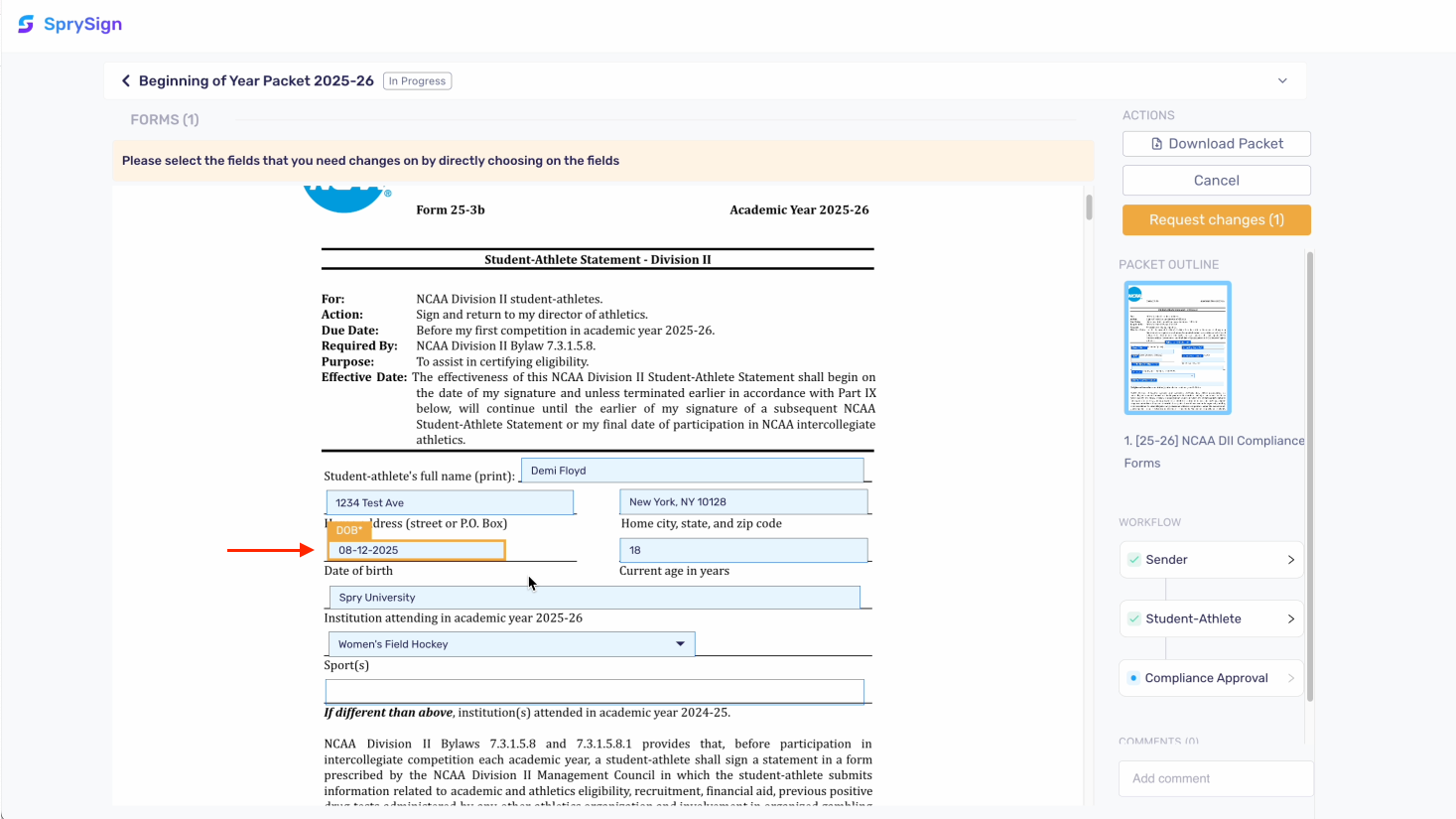This screenshot has width=1456, height=819.
Task: Open the Sport(s) dropdown showing Women's Field Hockey
Action: click(x=681, y=643)
